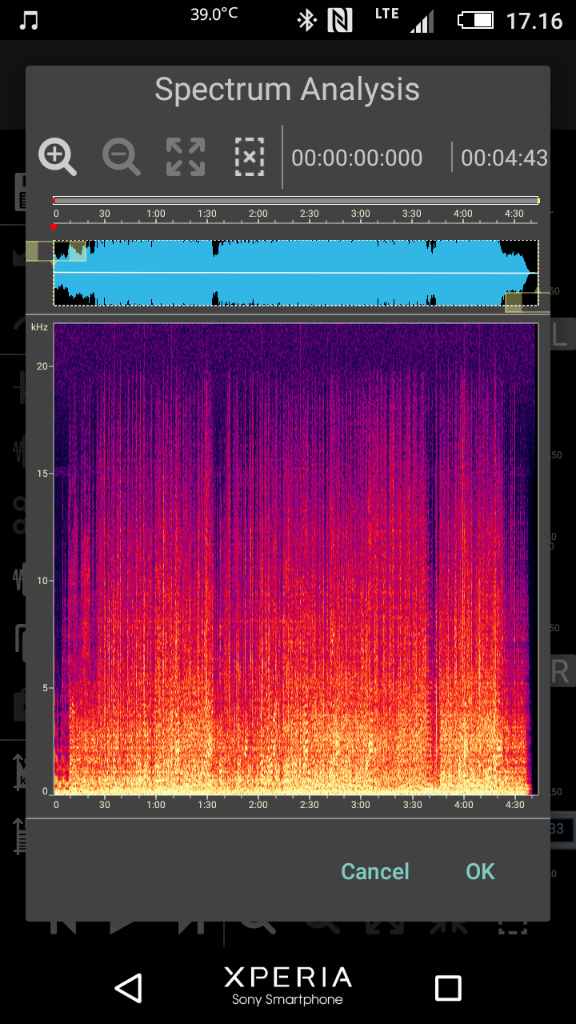The image size is (576, 1024).
Task: Click the 4:00 label under the spectrogram
Action: pyautogui.click(x=463, y=805)
